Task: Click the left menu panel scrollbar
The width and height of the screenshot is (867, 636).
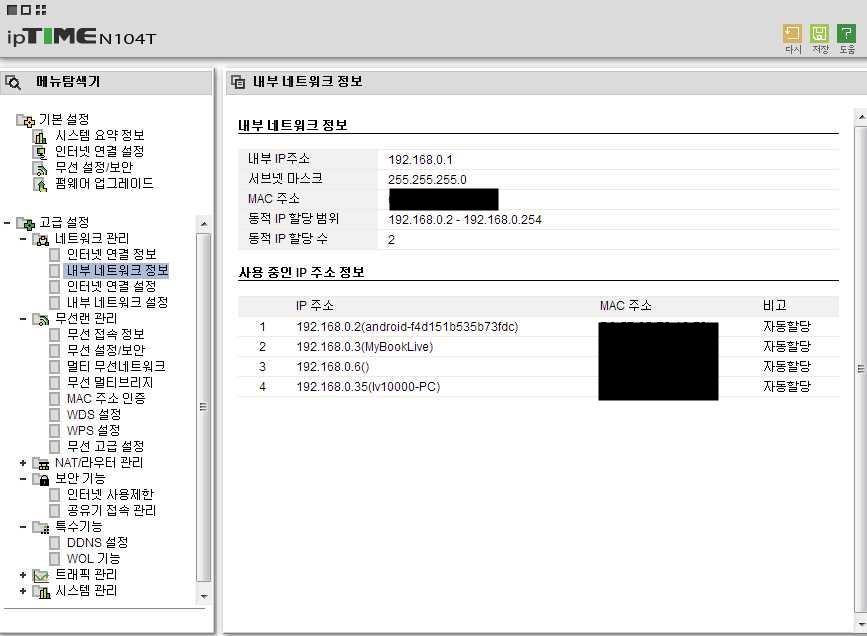Action: coord(204,406)
